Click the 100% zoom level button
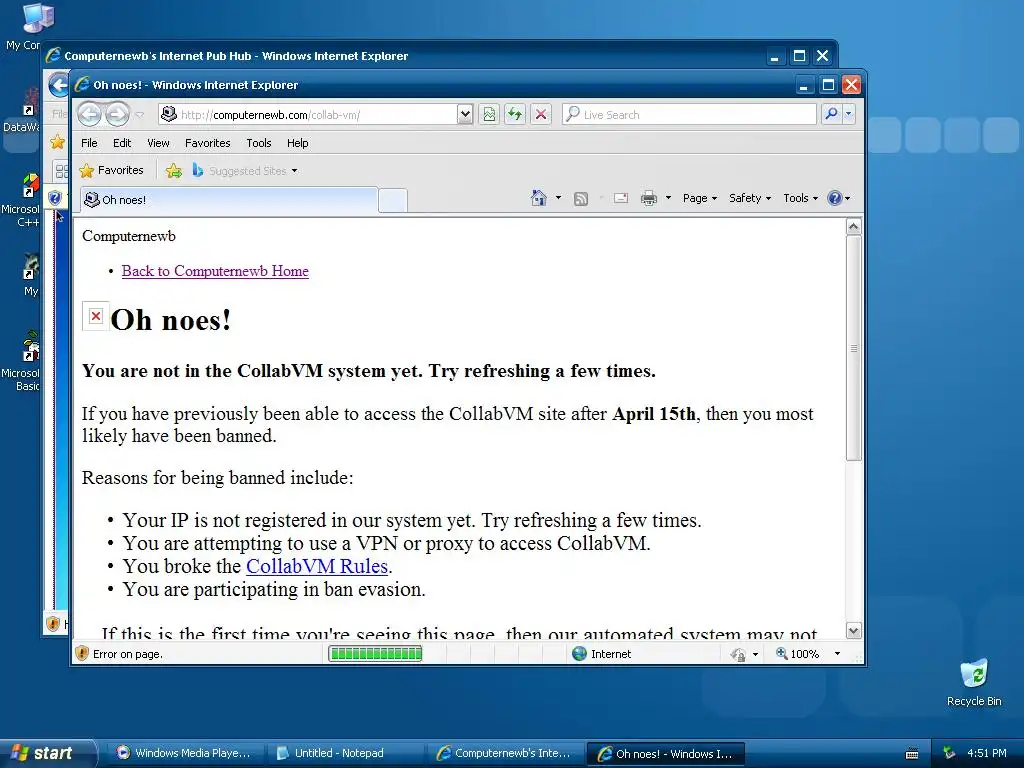This screenshot has width=1024, height=768. (797, 654)
